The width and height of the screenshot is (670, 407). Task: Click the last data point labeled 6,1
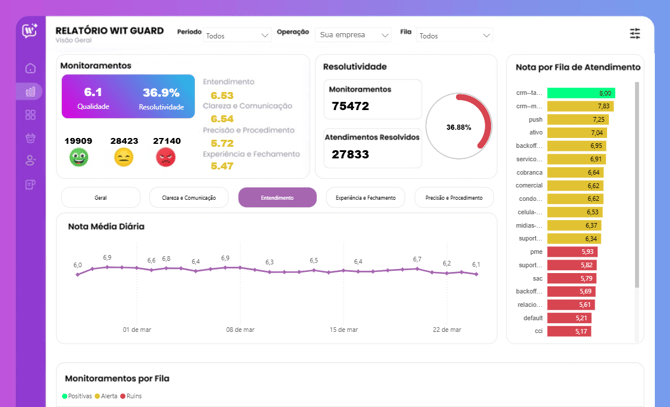[476, 274]
